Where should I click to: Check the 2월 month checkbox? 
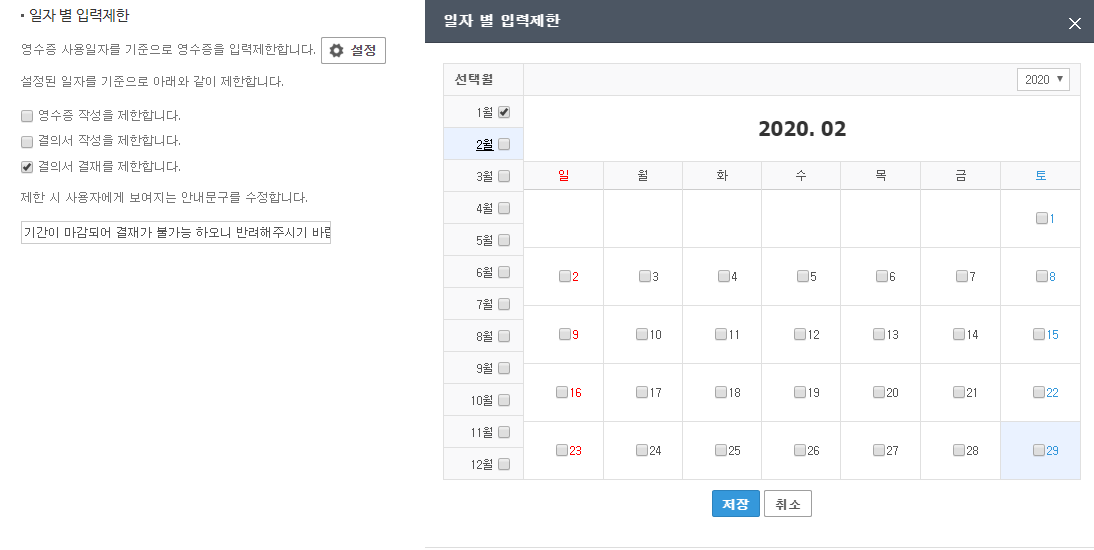point(504,144)
